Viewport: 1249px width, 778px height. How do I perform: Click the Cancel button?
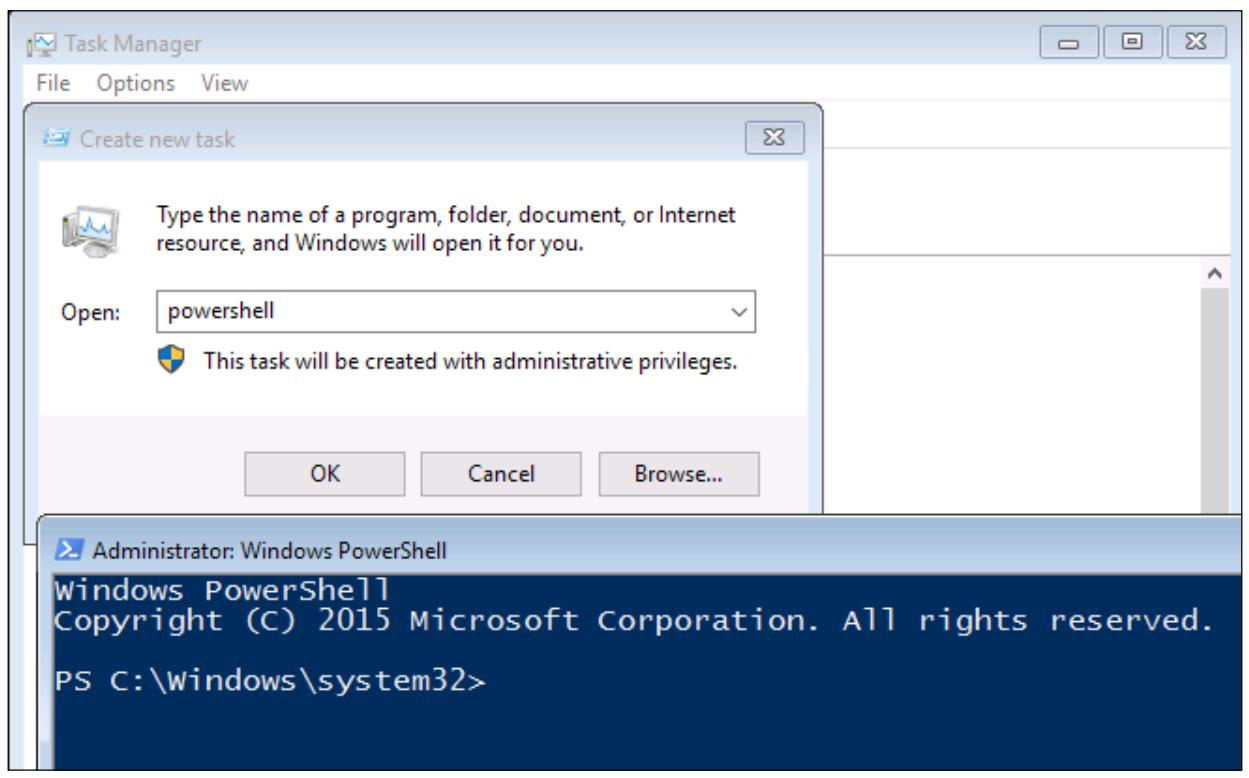coord(500,473)
